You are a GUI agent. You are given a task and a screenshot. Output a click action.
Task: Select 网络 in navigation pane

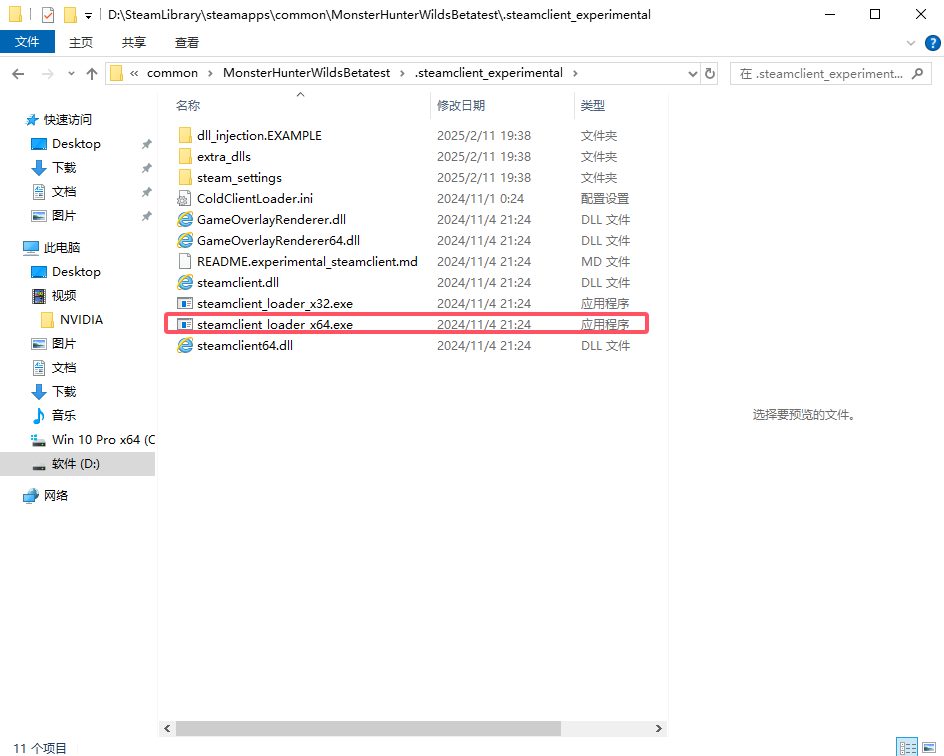click(56, 495)
